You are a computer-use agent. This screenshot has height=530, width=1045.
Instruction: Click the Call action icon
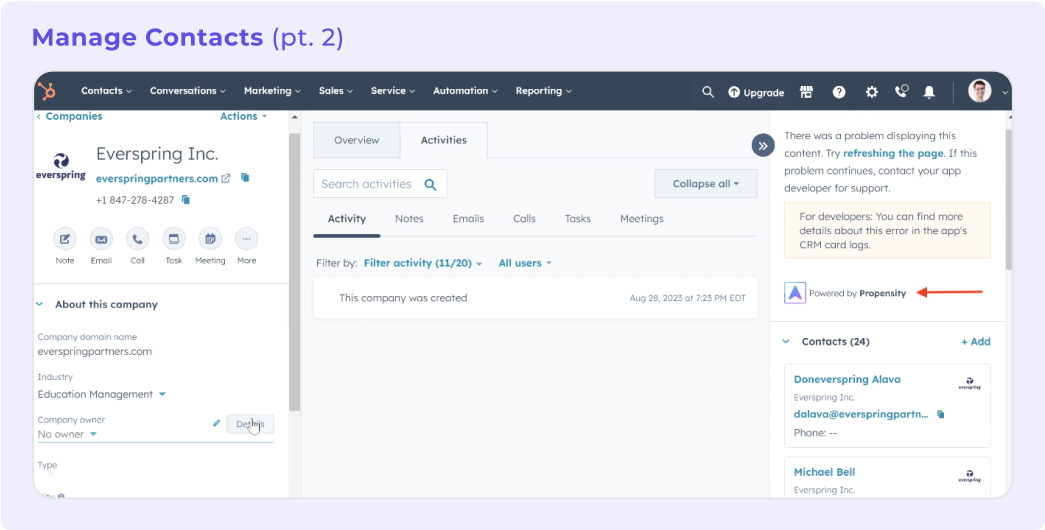[x=137, y=239]
